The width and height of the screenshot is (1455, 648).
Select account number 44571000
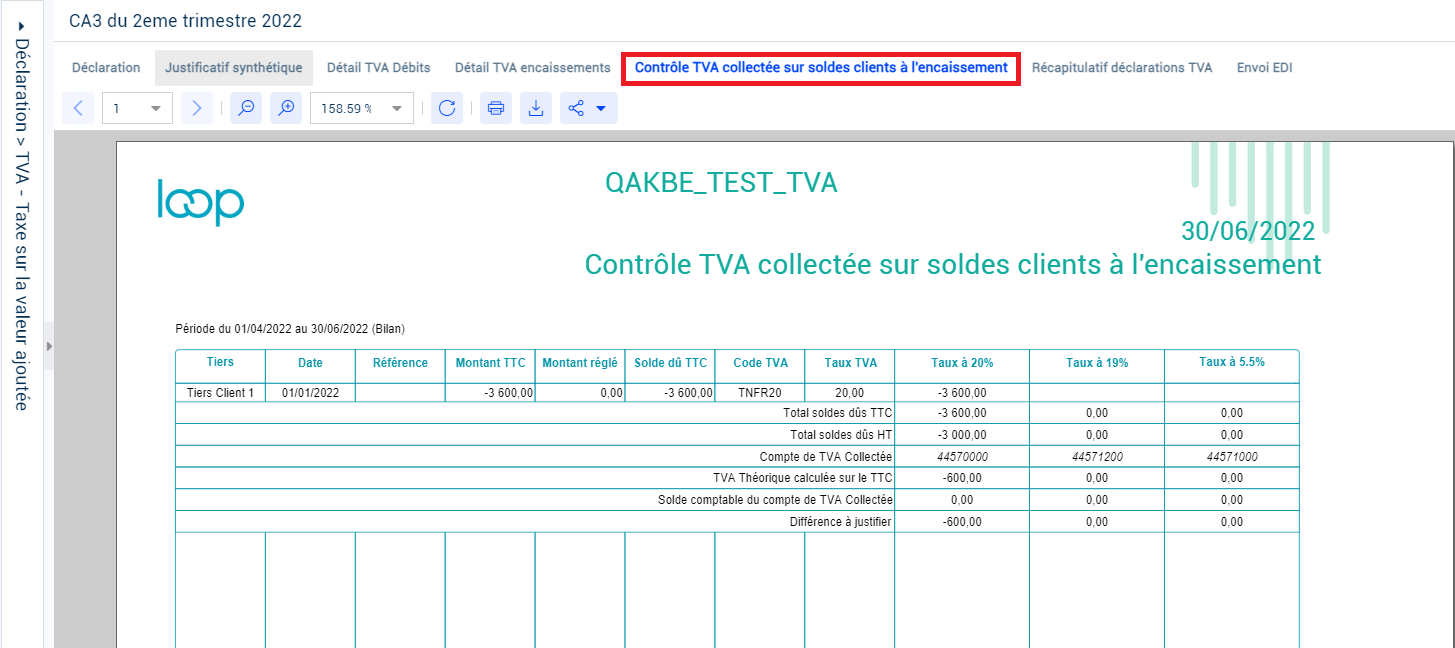pos(1232,457)
